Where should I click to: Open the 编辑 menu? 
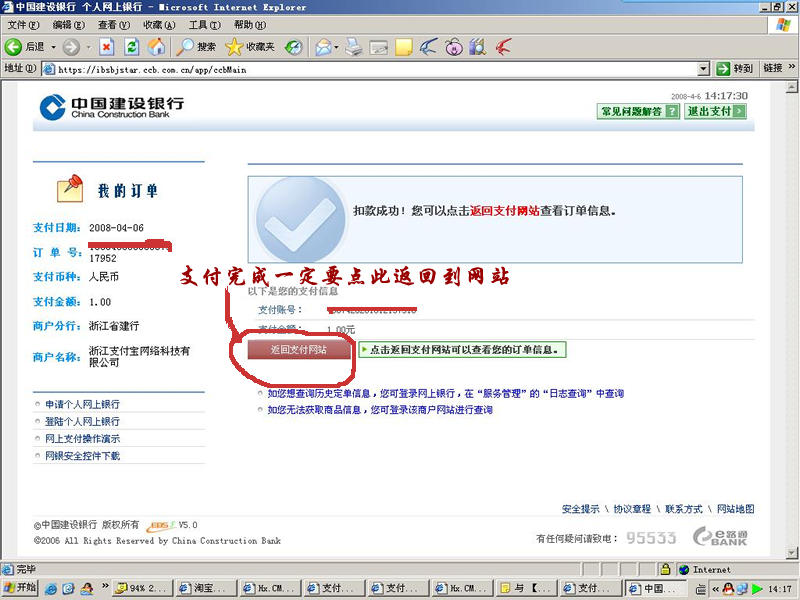click(69, 24)
